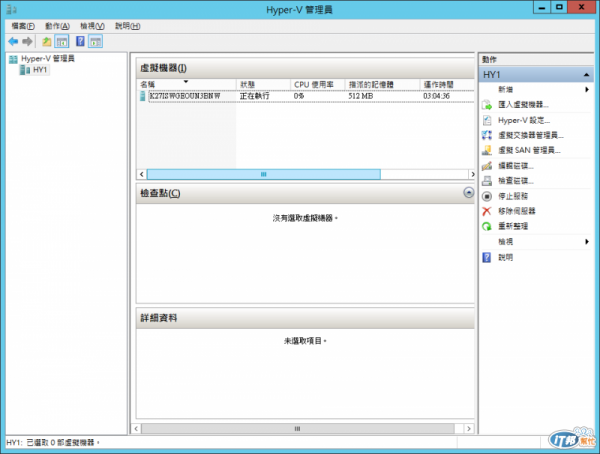Viewport: 600px width, 454px height.
Task: Click the gray Forward arrow in the toolbar
Action: 27,41
